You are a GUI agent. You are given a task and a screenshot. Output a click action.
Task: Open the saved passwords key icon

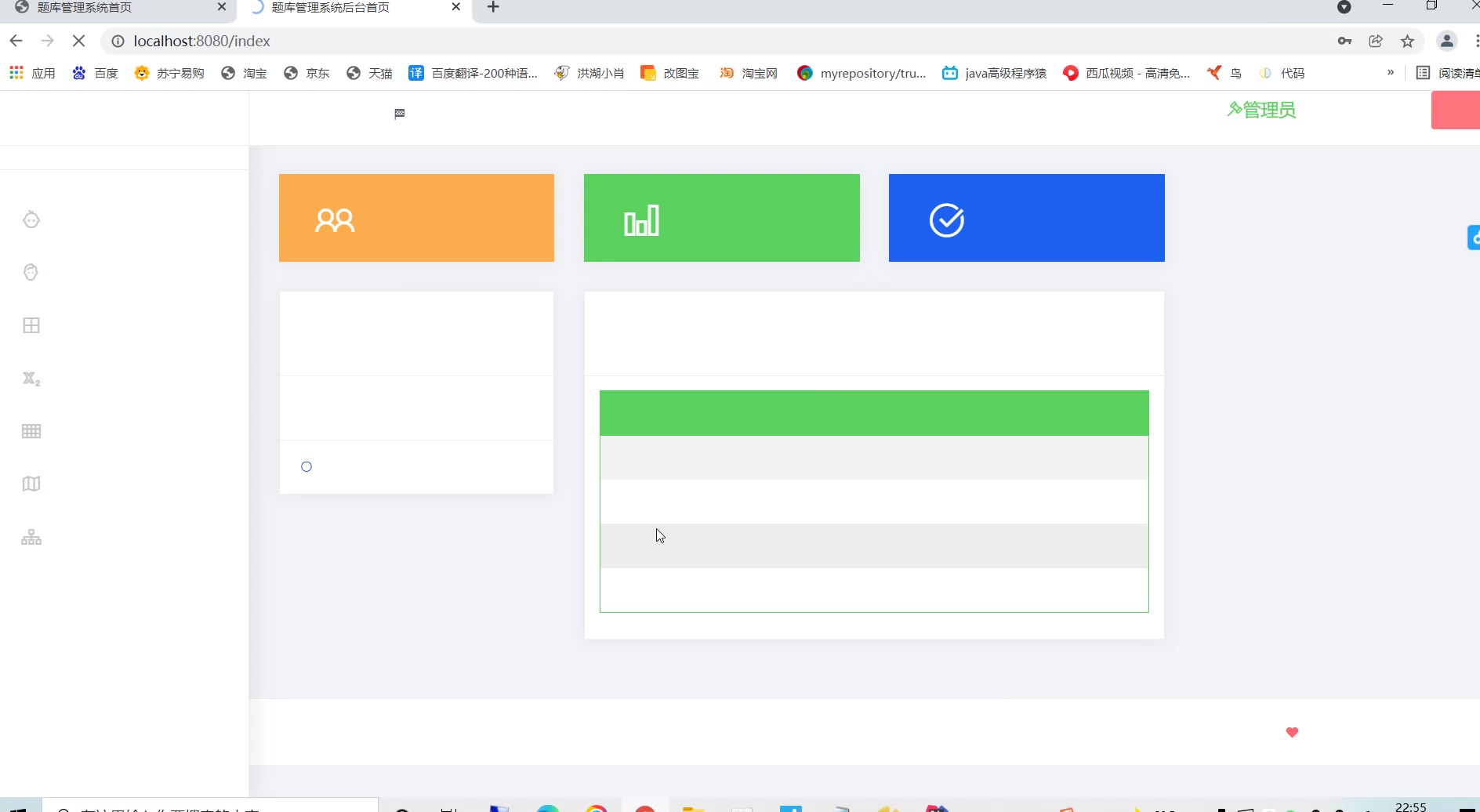(1345, 41)
